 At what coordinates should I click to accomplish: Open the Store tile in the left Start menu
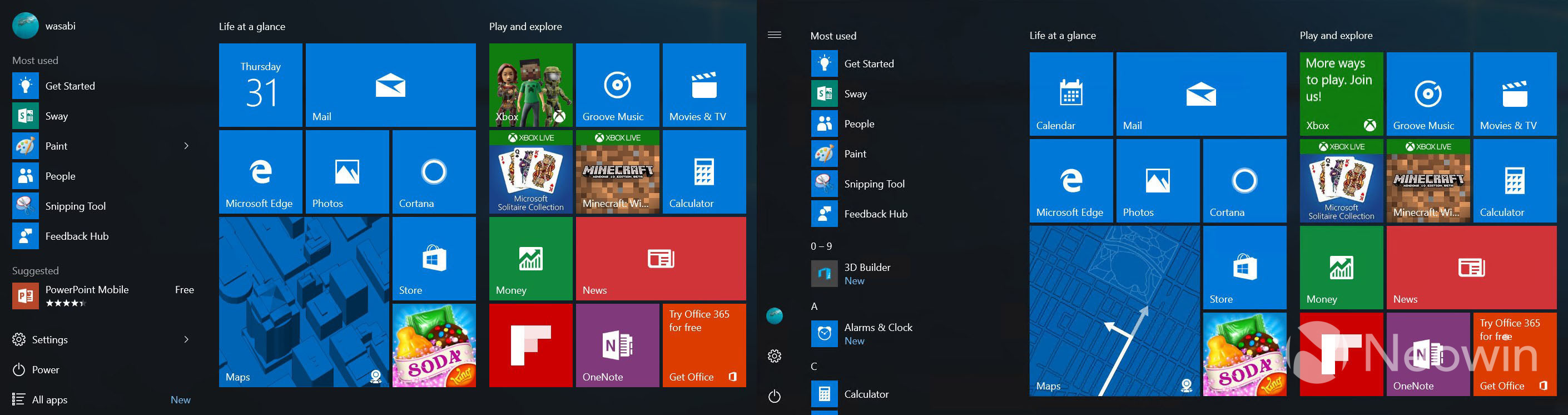(434, 258)
